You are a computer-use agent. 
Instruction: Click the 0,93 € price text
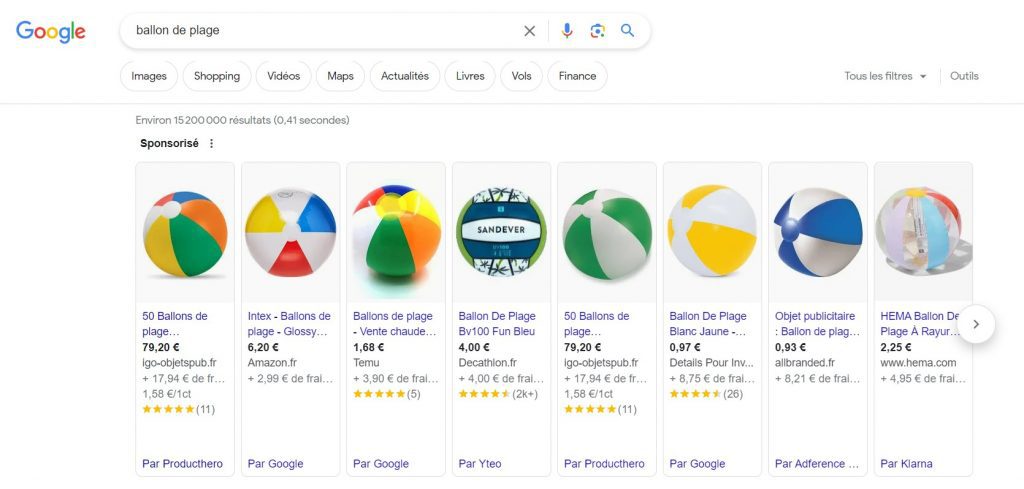pos(791,347)
